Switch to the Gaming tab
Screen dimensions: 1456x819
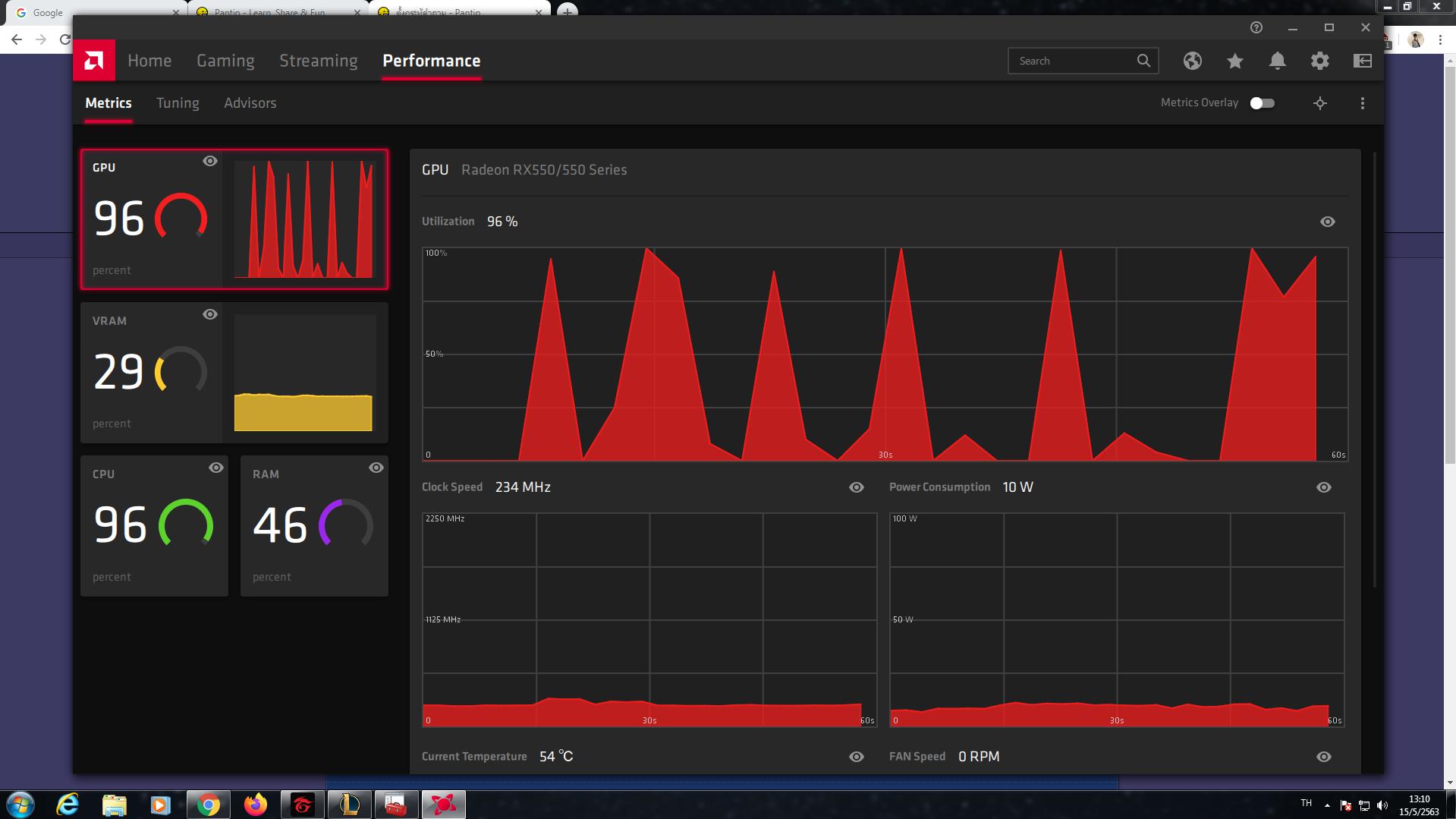[x=225, y=61]
